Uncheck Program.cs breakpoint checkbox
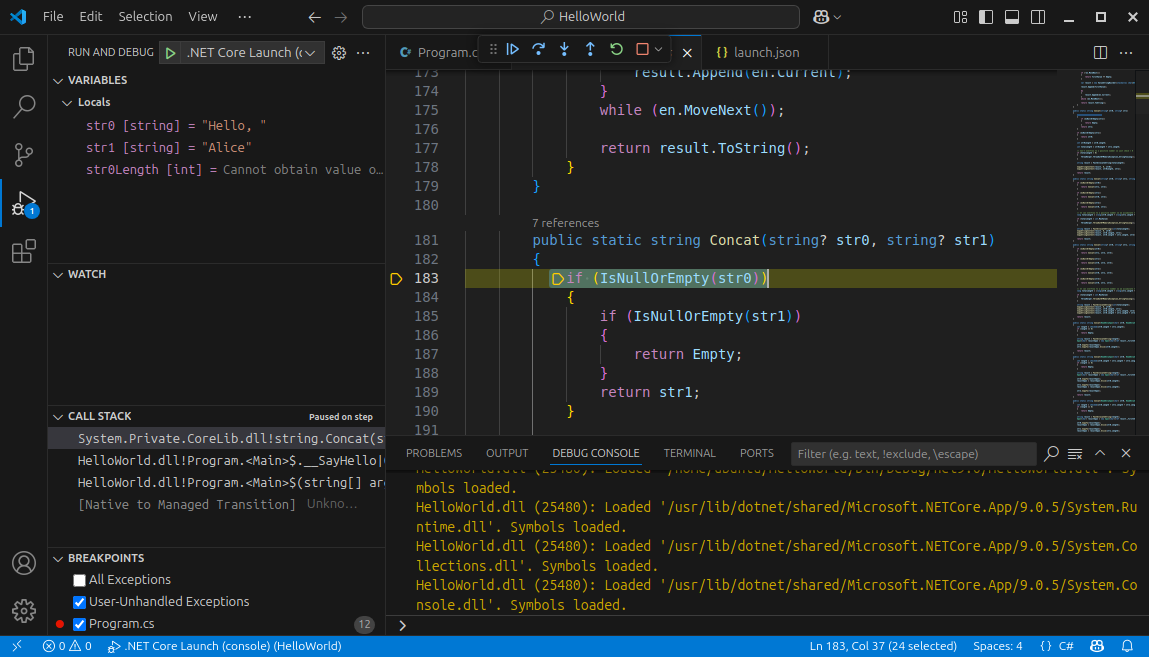The image size is (1149, 657). click(x=79, y=624)
